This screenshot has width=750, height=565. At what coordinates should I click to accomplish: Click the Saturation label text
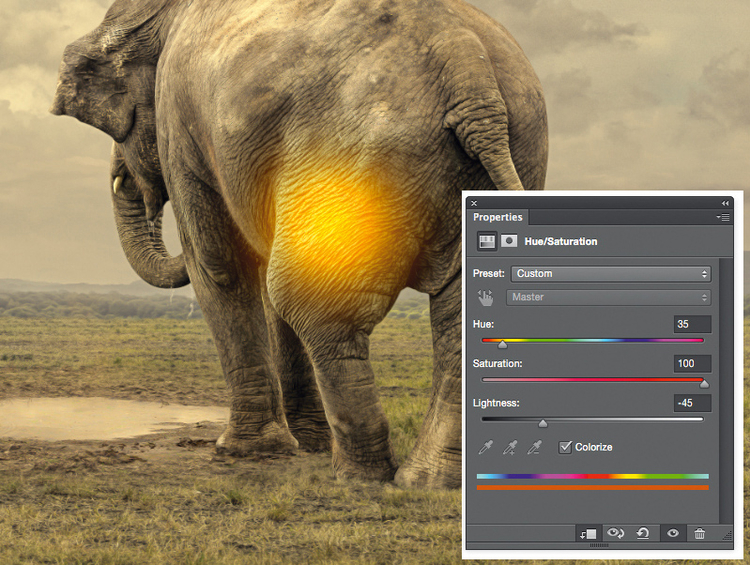pos(497,364)
